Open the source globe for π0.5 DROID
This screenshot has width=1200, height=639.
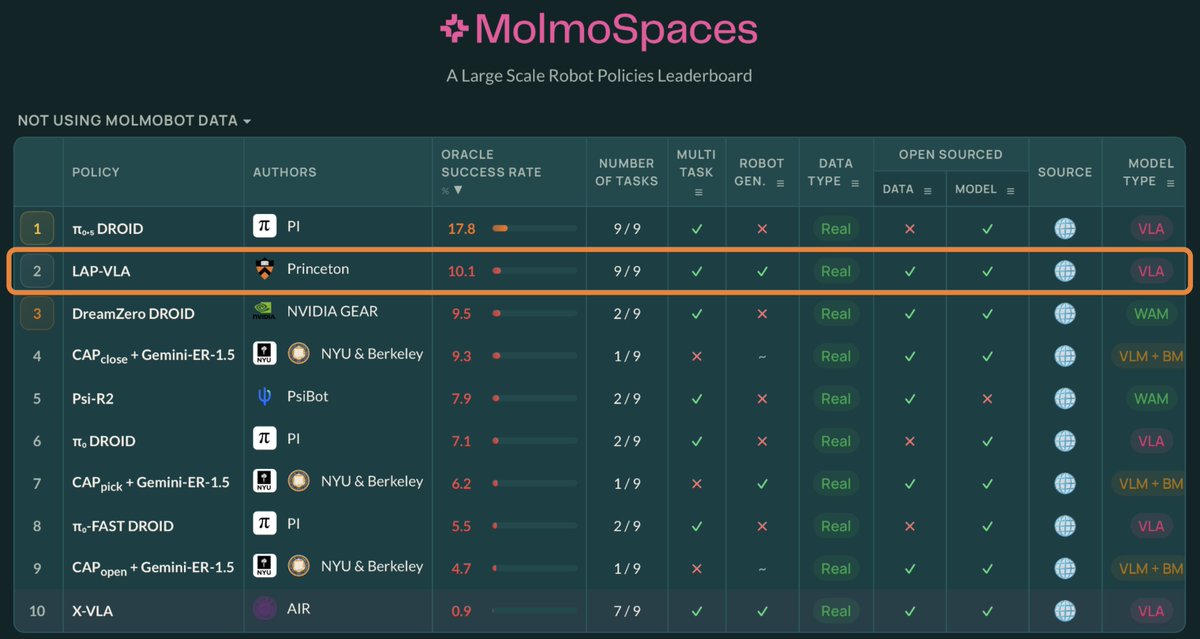1065,229
